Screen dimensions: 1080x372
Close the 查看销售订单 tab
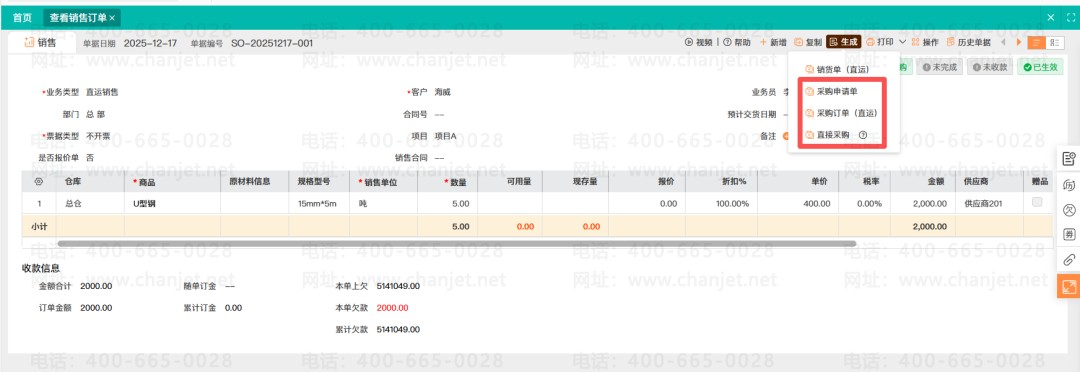tap(112, 17)
